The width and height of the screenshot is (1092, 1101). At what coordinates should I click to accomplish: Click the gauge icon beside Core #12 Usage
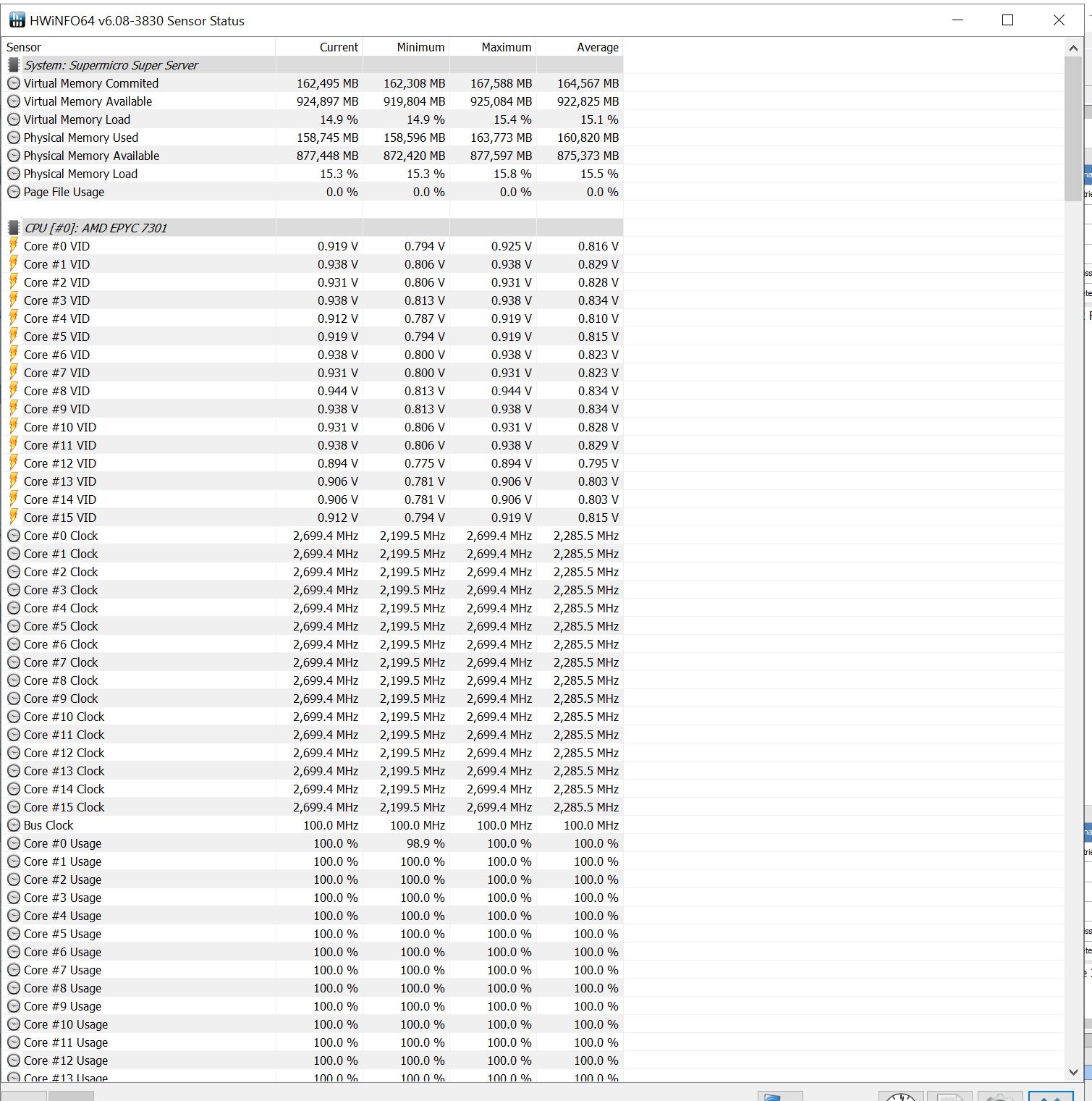click(14, 1060)
